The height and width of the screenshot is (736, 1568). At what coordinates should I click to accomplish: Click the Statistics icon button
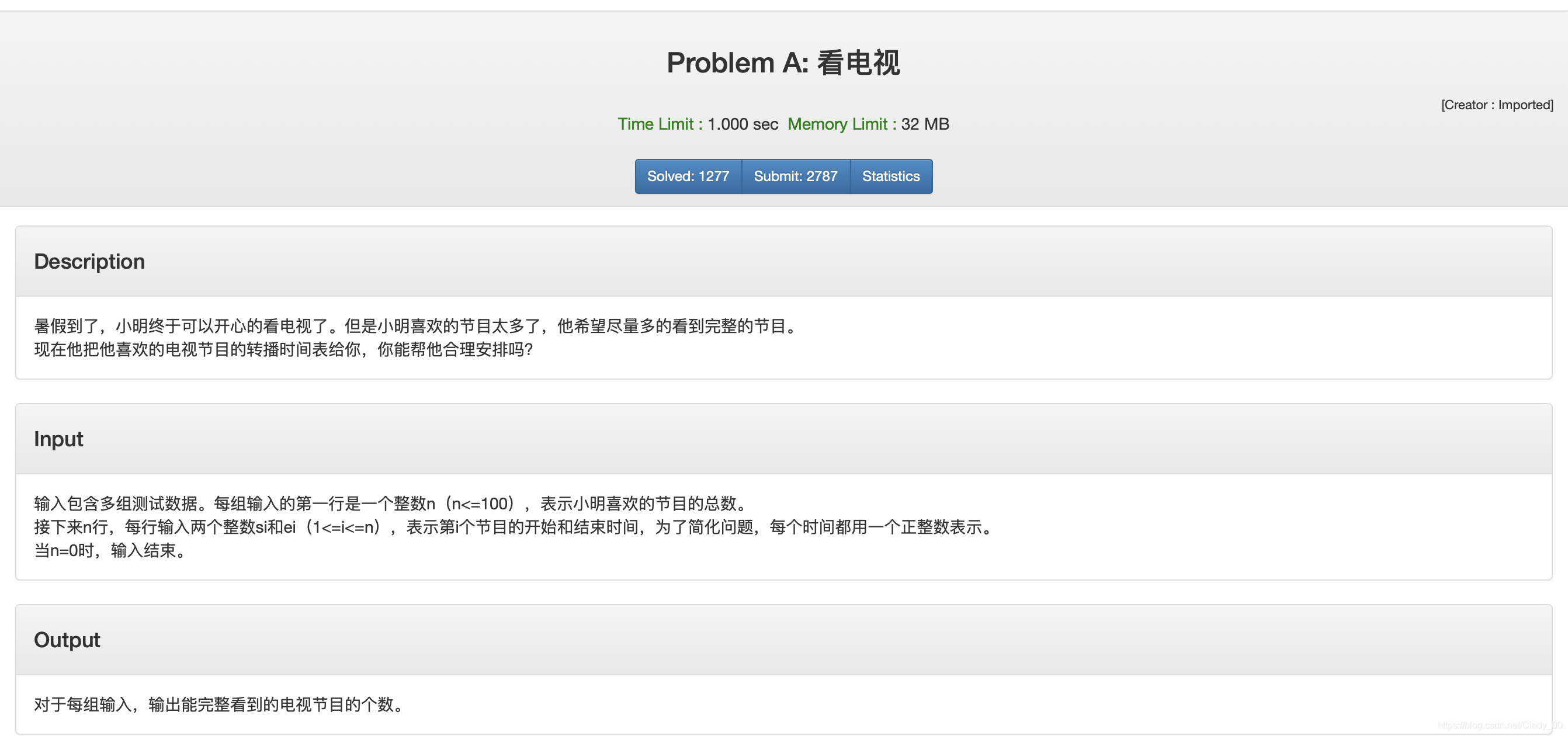pyautogui.click(x=890, y=176)
